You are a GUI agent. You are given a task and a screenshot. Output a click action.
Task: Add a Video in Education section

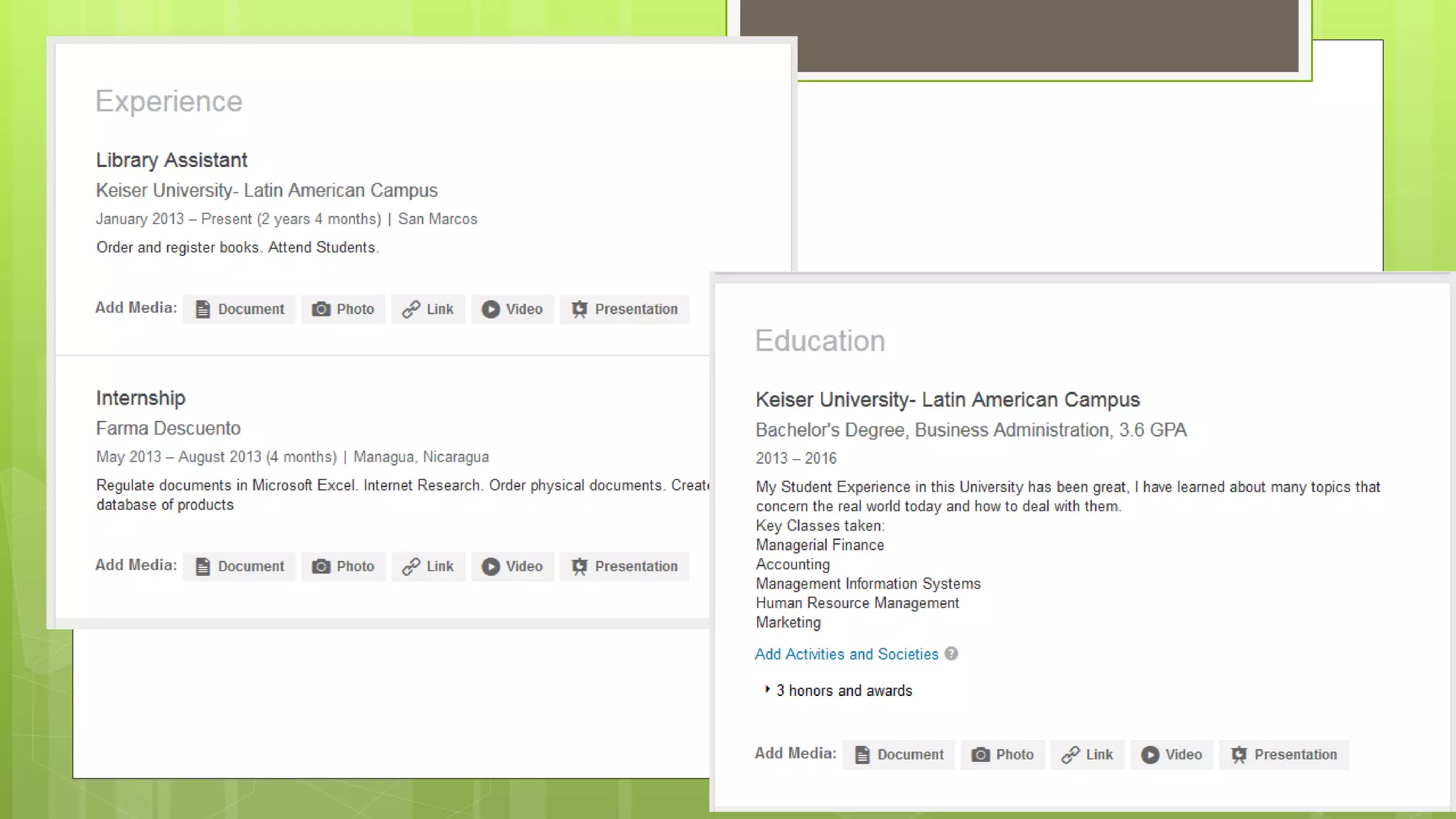point(1172,755)
